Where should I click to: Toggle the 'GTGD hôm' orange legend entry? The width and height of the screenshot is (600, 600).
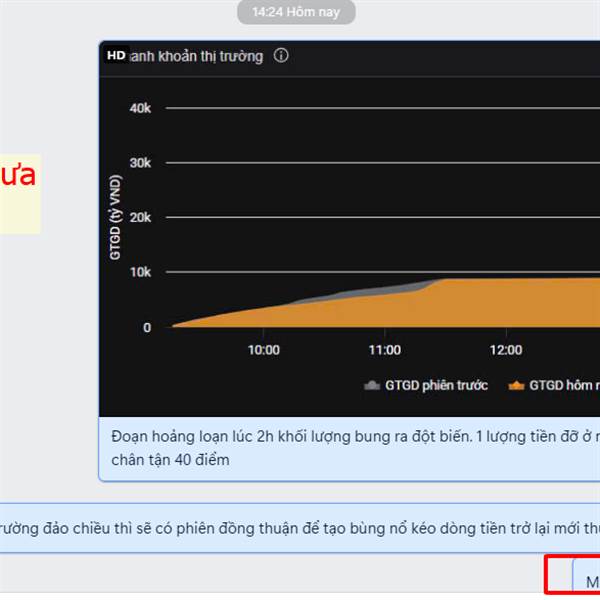(x=554, y=385)
